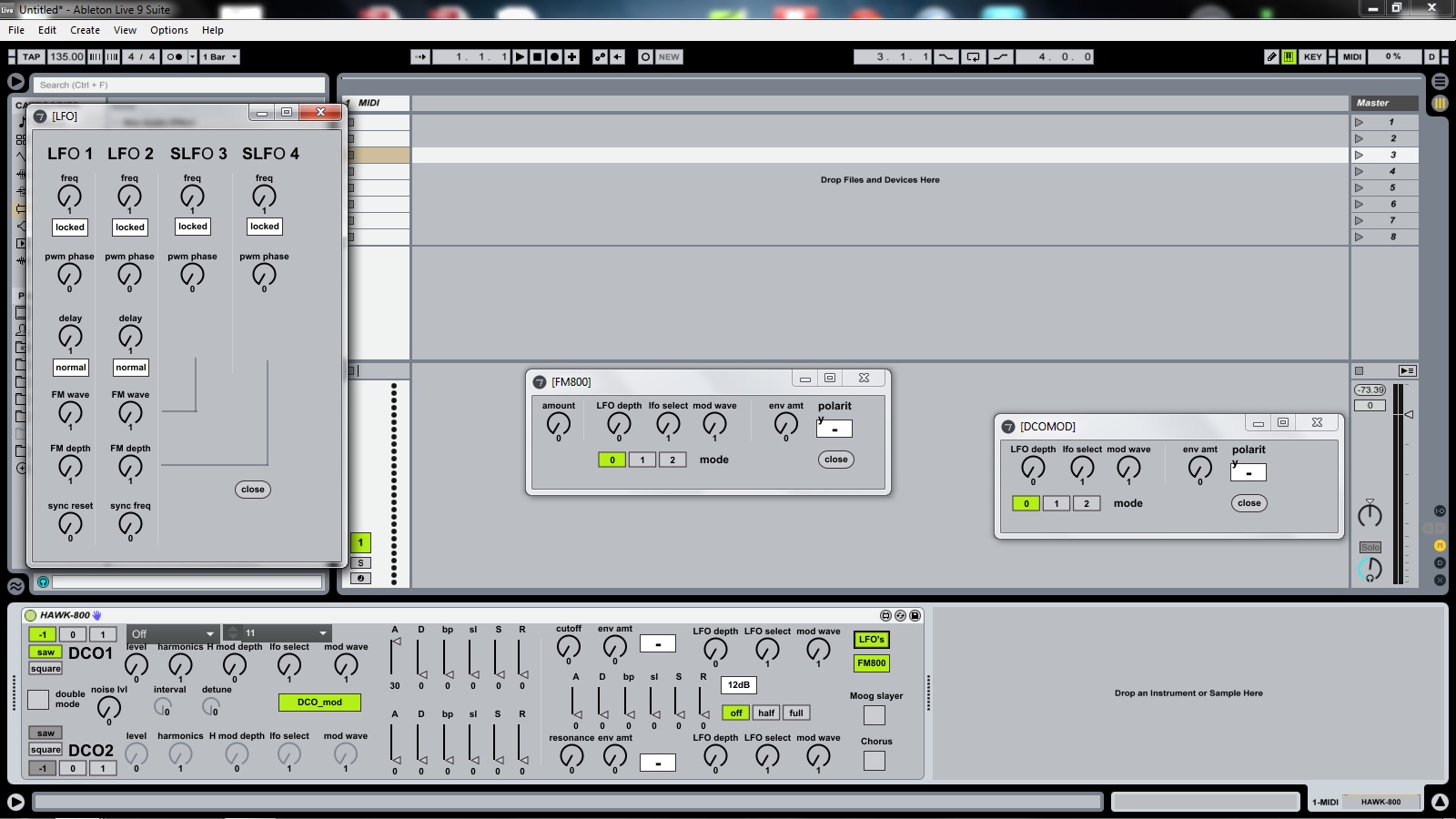This screenshot has height=819, width=1456.
Task: Click the Arrangement Record button
Action: pyautogui.click(x=554, y=56)
